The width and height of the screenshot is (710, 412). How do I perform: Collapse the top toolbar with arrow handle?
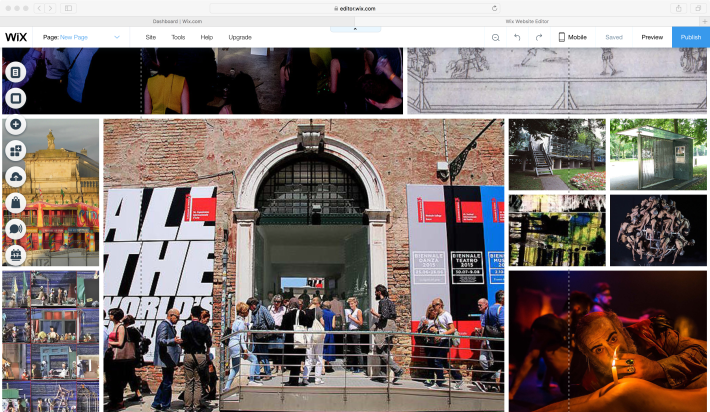pos(355,28)
